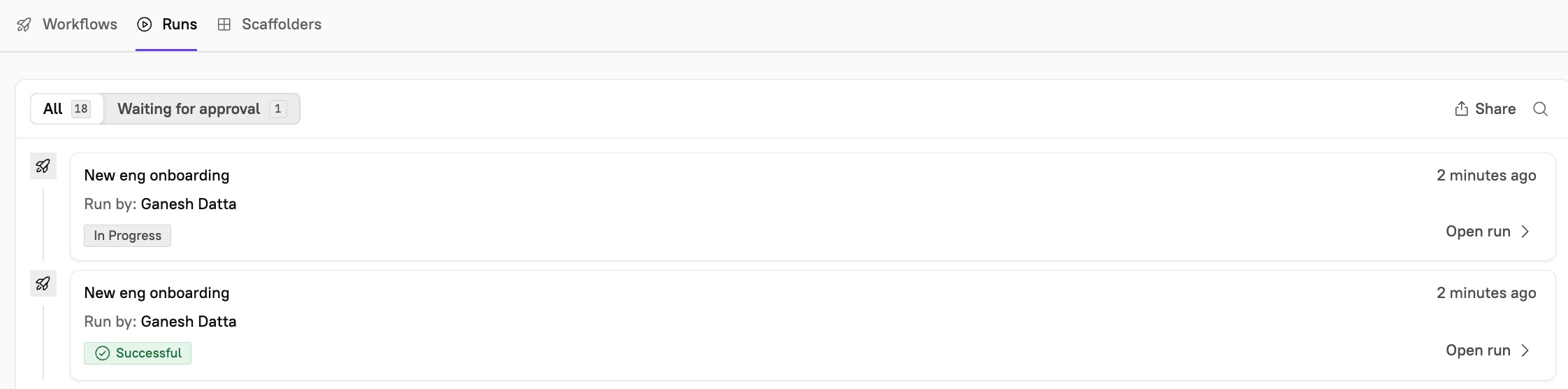Click the green Successful checkmark icon
1568x389 pixels.
pos(103,353)
